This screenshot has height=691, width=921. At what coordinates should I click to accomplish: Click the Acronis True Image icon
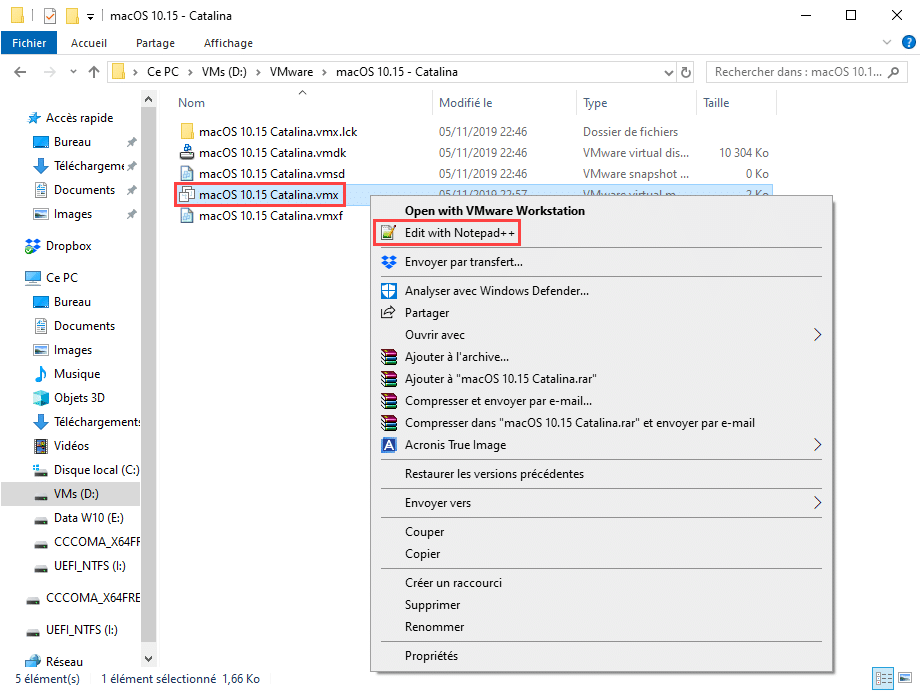point(389,445)
